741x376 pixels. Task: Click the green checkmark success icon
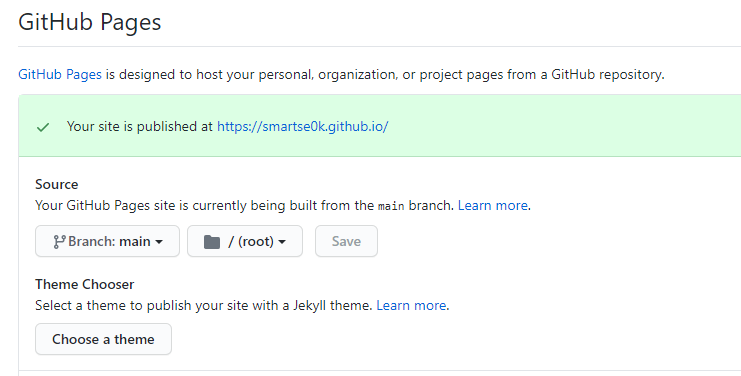coord(43,127)
